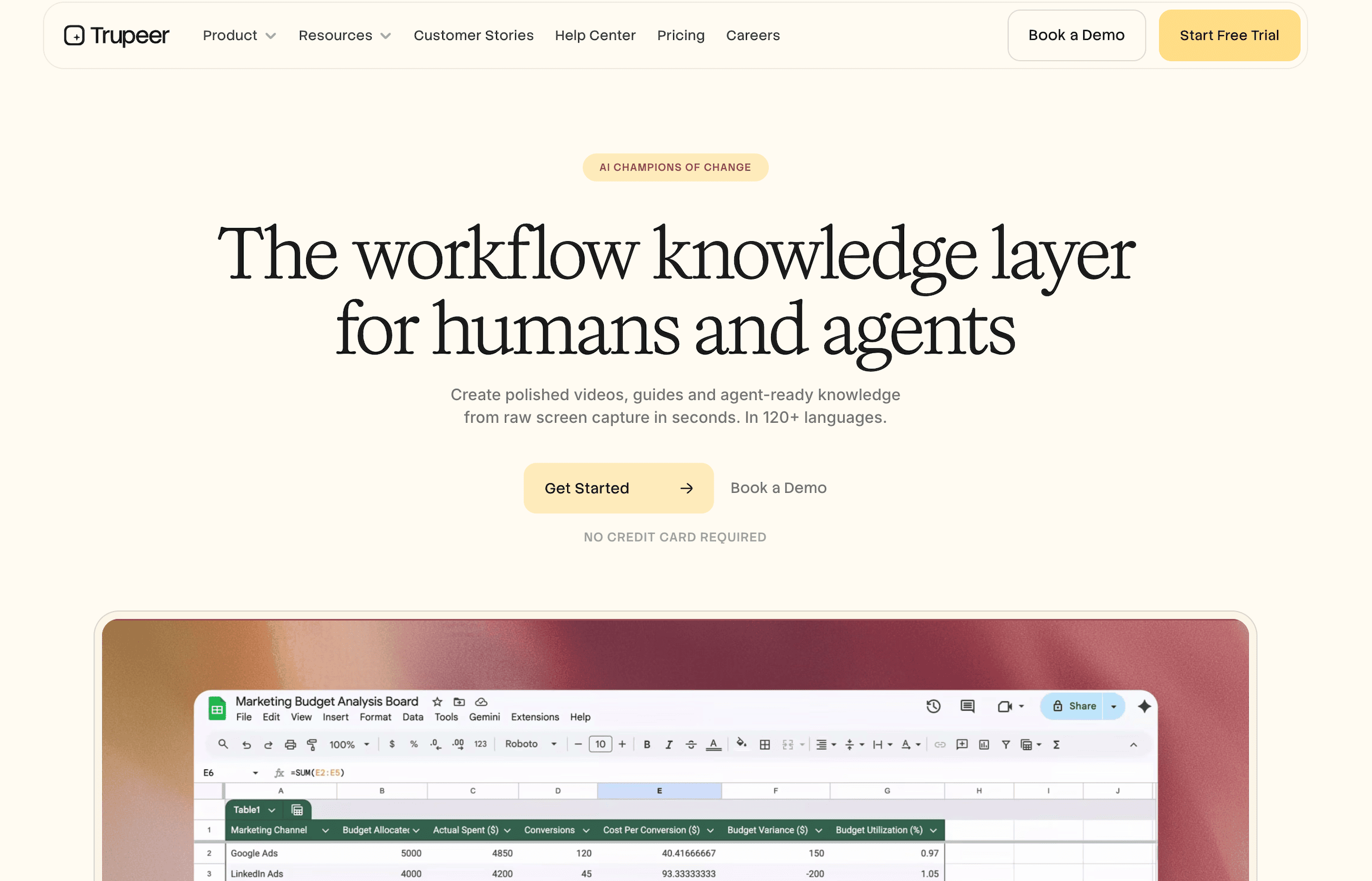Click the increase decimal places icon

(x=458, y=744)
